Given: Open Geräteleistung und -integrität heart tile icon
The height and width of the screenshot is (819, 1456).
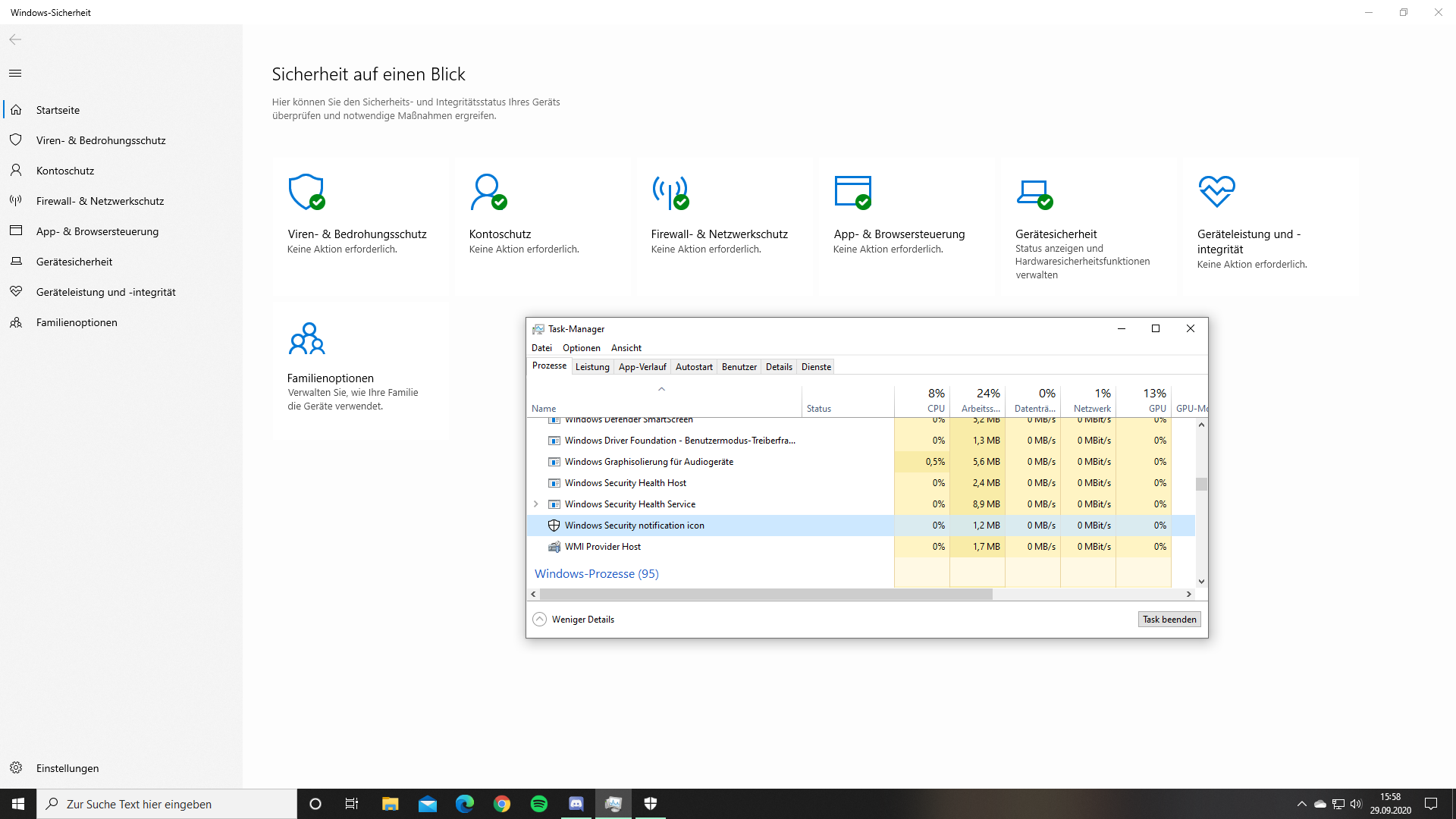Looking at the screenshot, I should (1216, 191).
